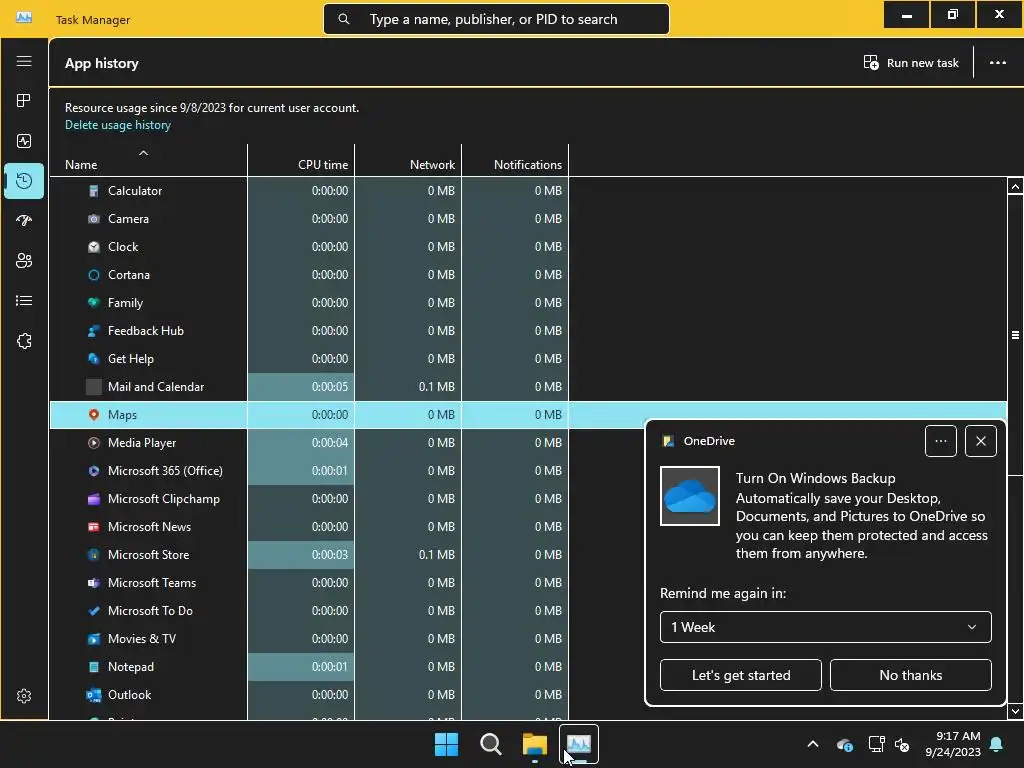Click Microsoft Store's 0.1 MB network cell
This screenshot has height=768, width=1024.
(408, 555)
